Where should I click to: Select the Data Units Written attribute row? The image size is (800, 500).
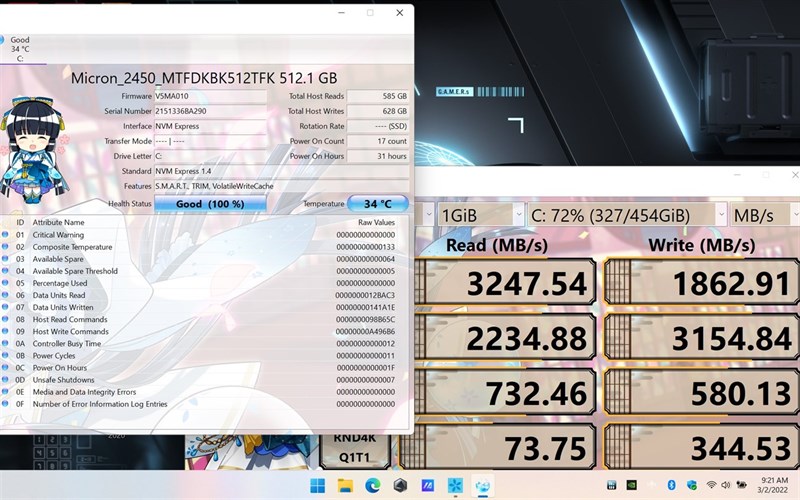(x=204, y=307)
